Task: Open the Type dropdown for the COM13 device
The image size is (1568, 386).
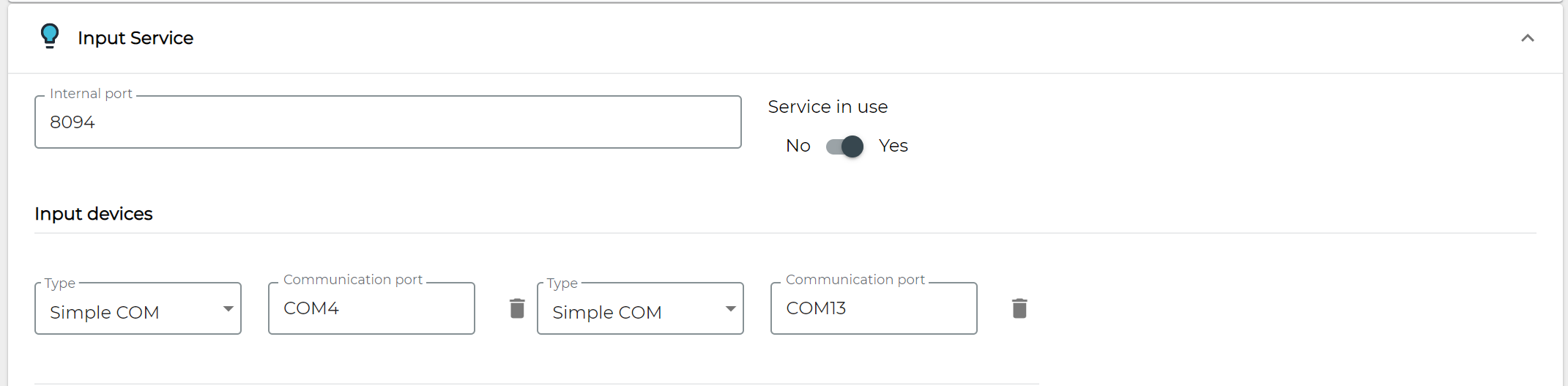Action: (x=640, y=309)
